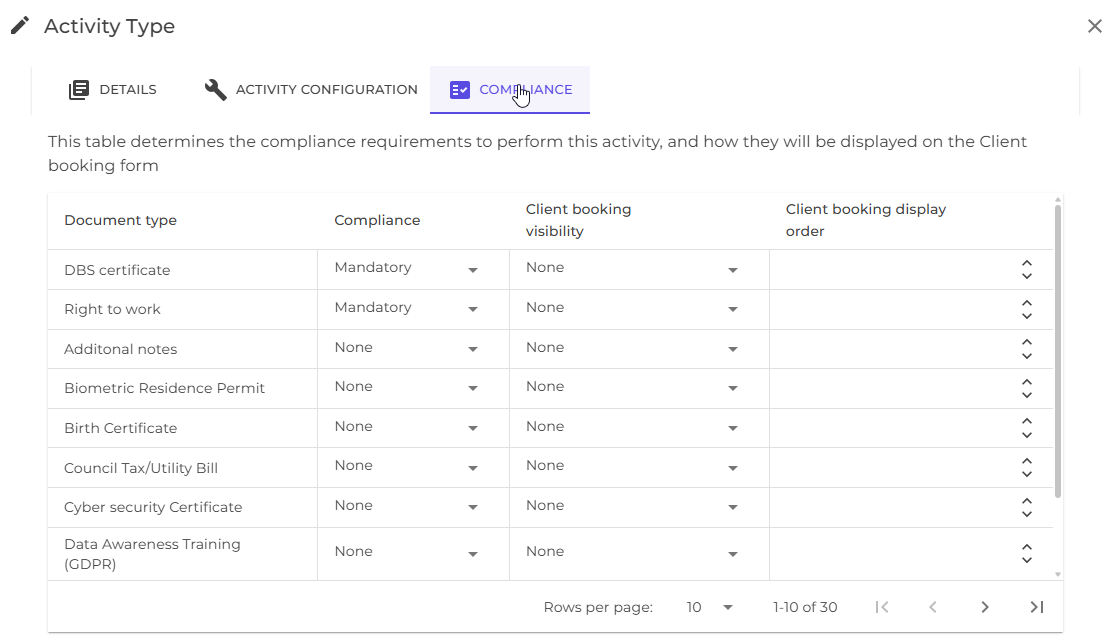Click display order stepper for Data Awareness Training

tap(1026, 554)
